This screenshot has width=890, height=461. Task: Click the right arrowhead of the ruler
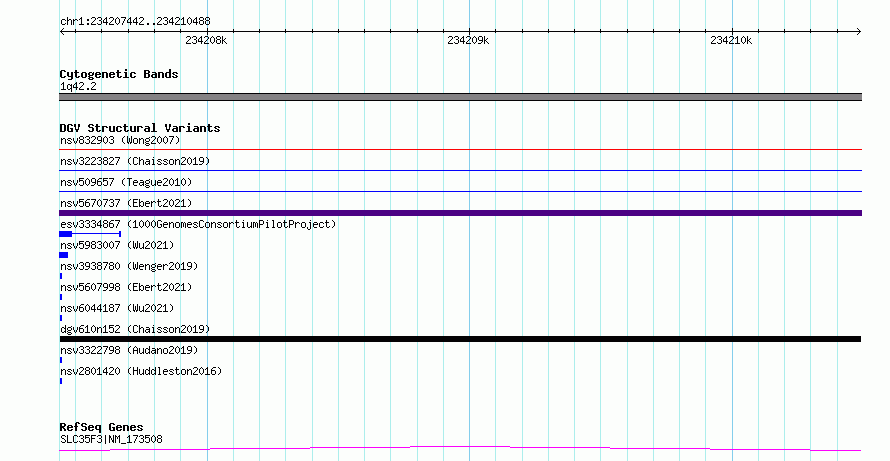pos(859,32)
